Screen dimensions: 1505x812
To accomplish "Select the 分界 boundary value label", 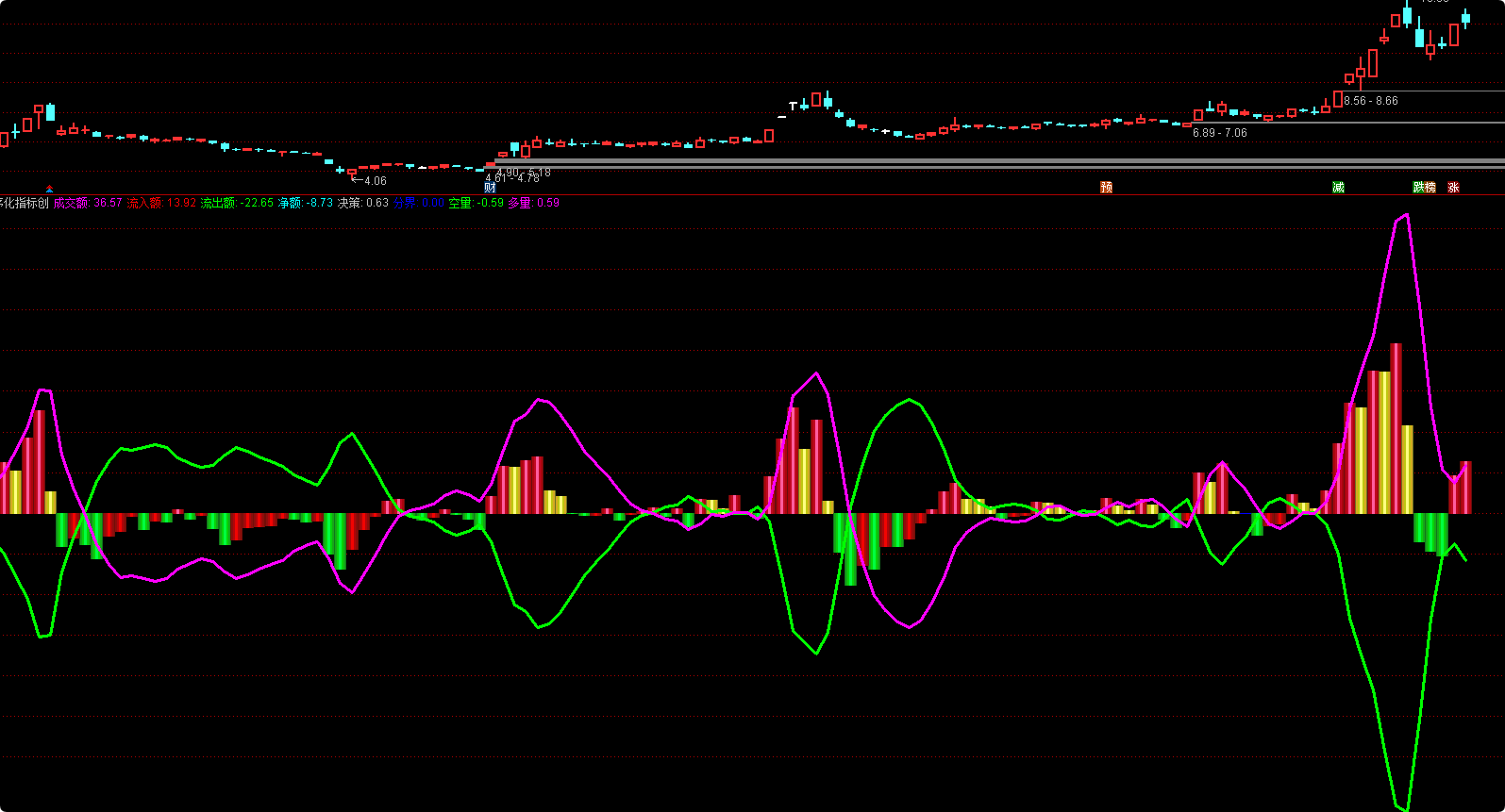I will [418, 203].
